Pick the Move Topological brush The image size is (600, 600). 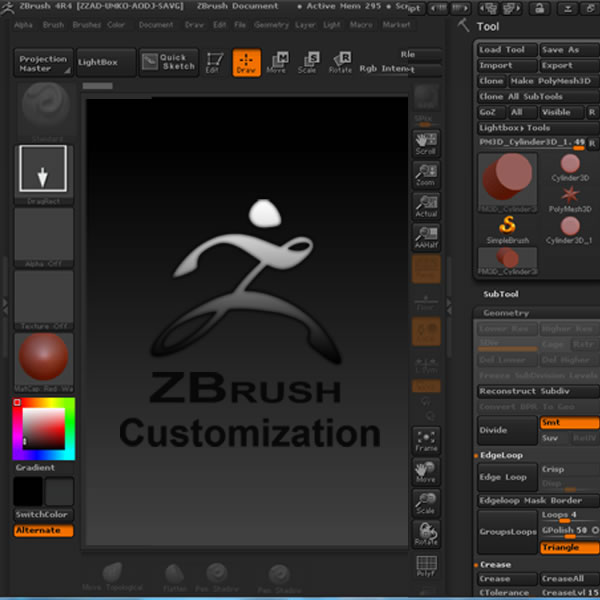112,577
